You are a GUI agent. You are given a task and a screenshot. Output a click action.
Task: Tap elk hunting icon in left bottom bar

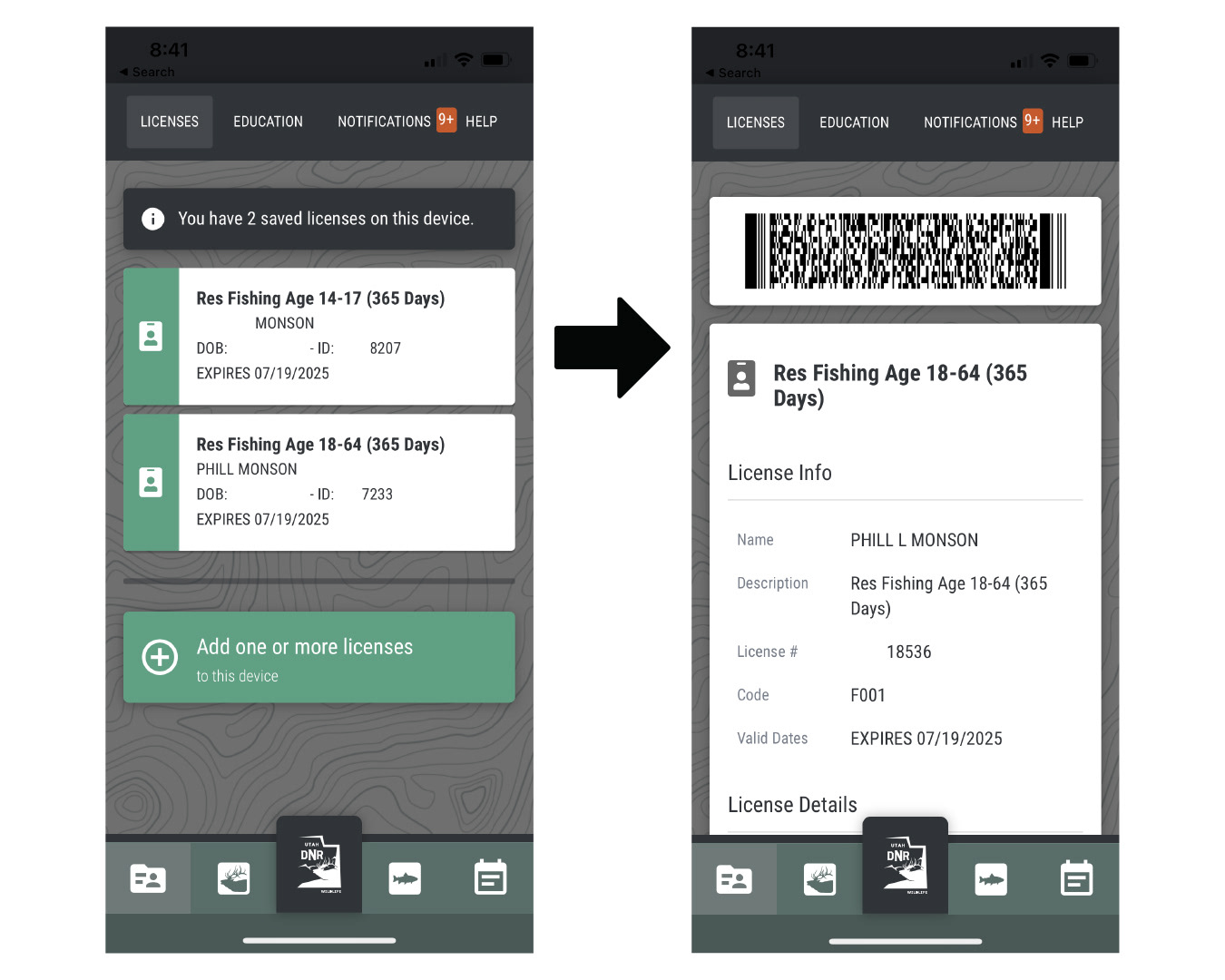(x=234, y=878)
